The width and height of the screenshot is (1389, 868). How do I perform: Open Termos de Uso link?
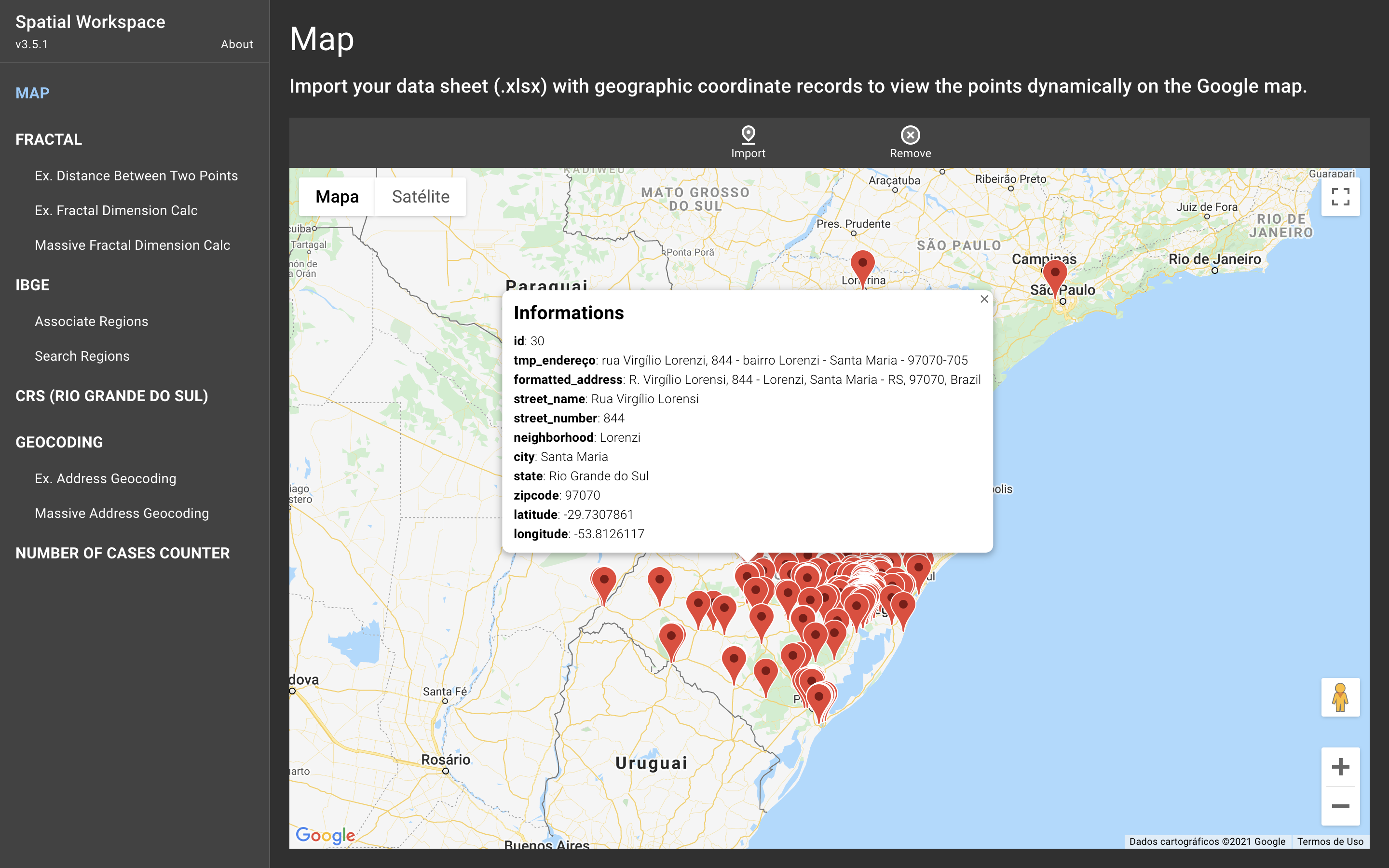[1330, 841]
